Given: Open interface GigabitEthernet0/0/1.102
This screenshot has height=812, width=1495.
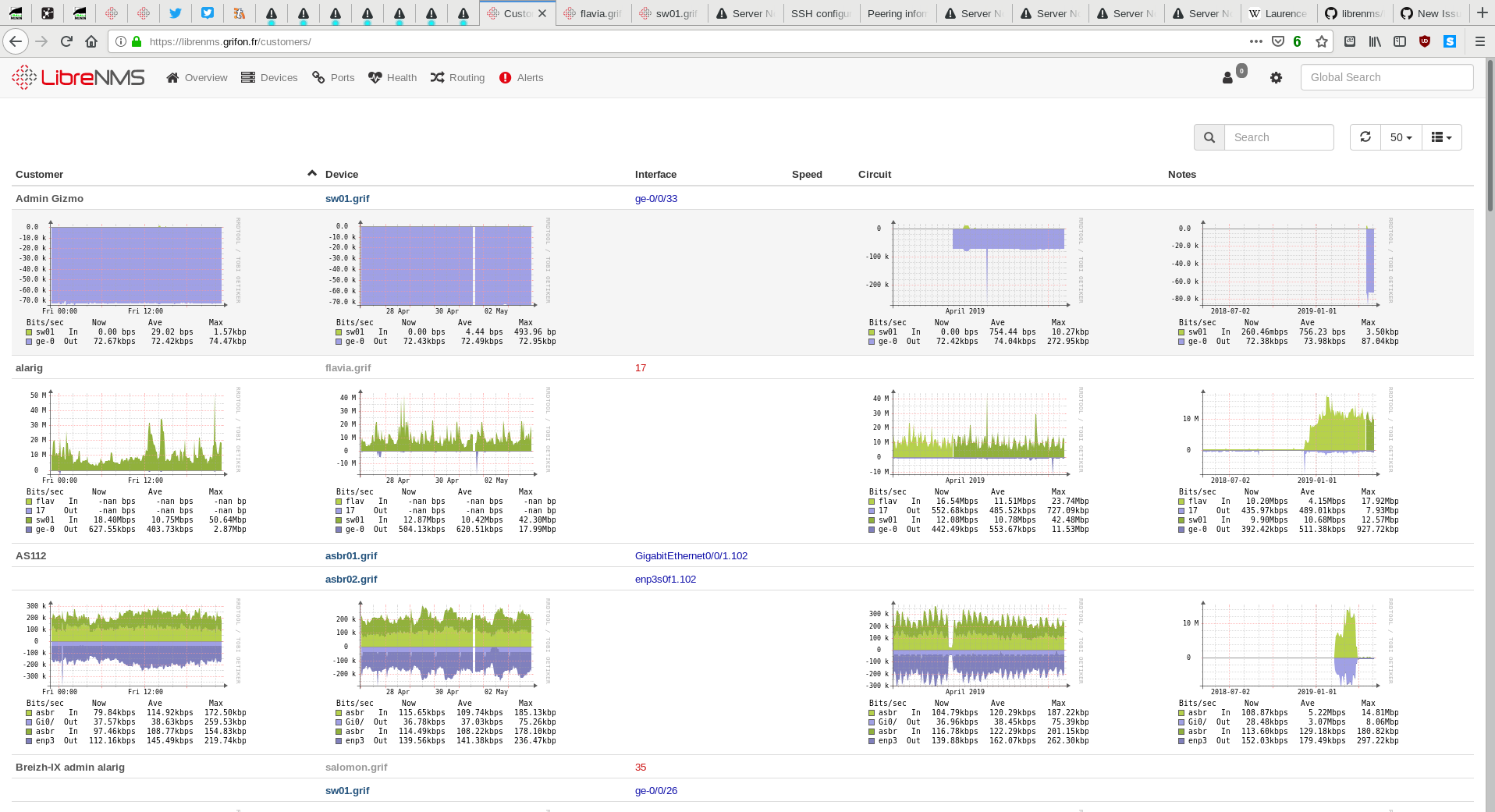Looking at the screenshot, I should pos(691,555).
